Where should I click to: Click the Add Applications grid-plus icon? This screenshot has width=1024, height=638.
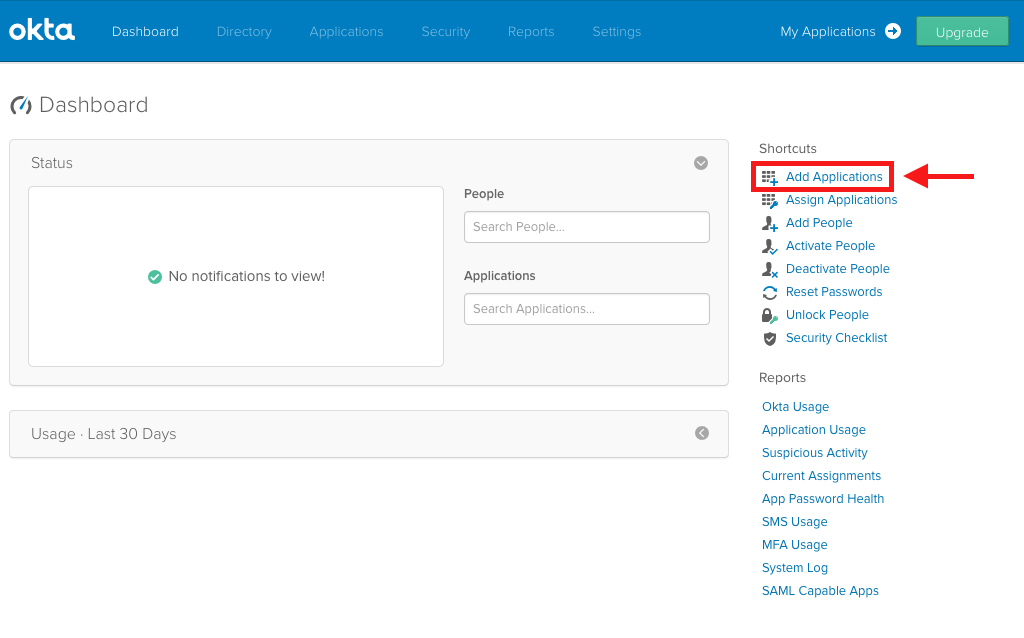[x=770, y=177]
